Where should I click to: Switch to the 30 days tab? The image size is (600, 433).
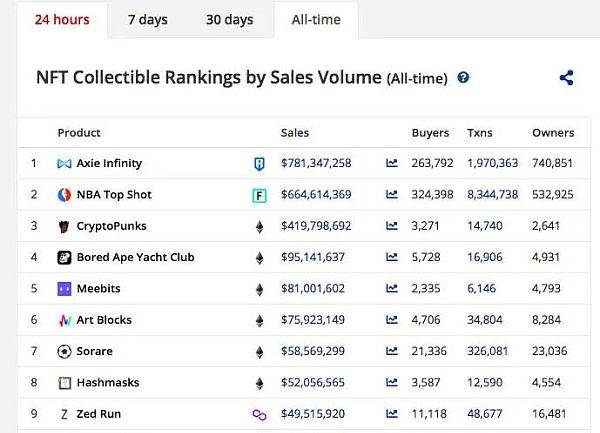click(x=230, y=20)
